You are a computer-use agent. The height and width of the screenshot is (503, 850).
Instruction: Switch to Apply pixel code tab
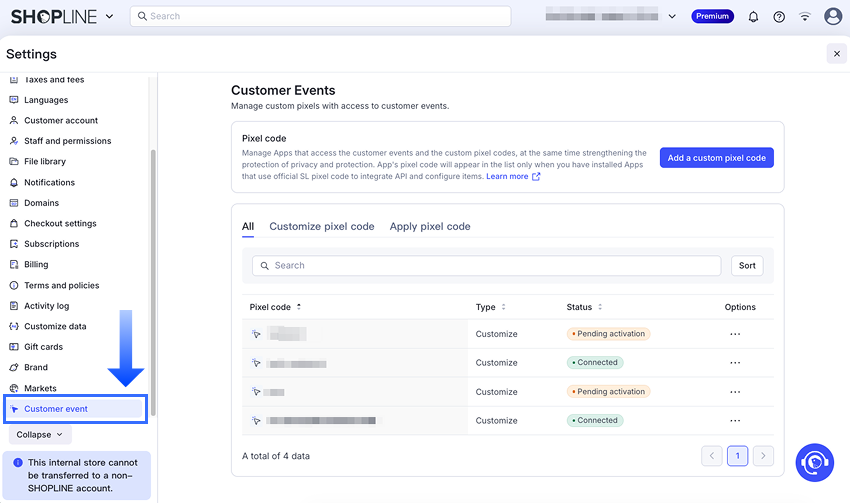point(430,227)
